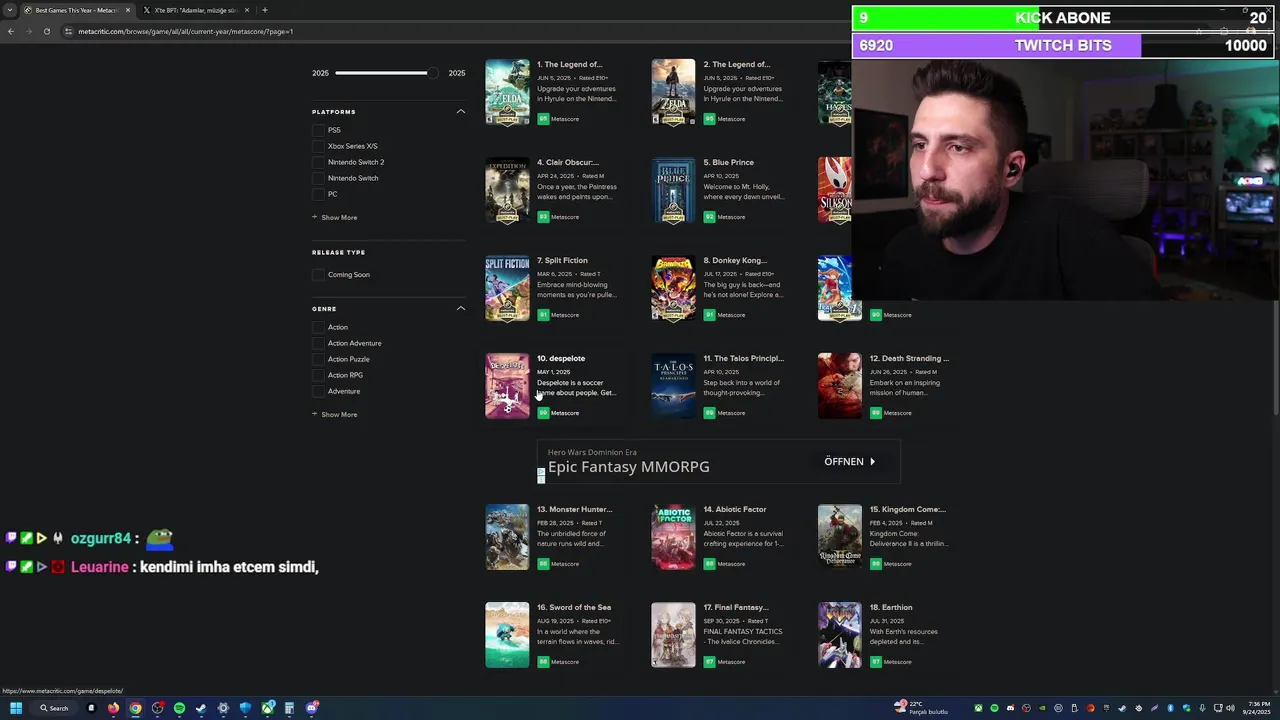Check the Action Adventure genre filter

pos(318,343)
